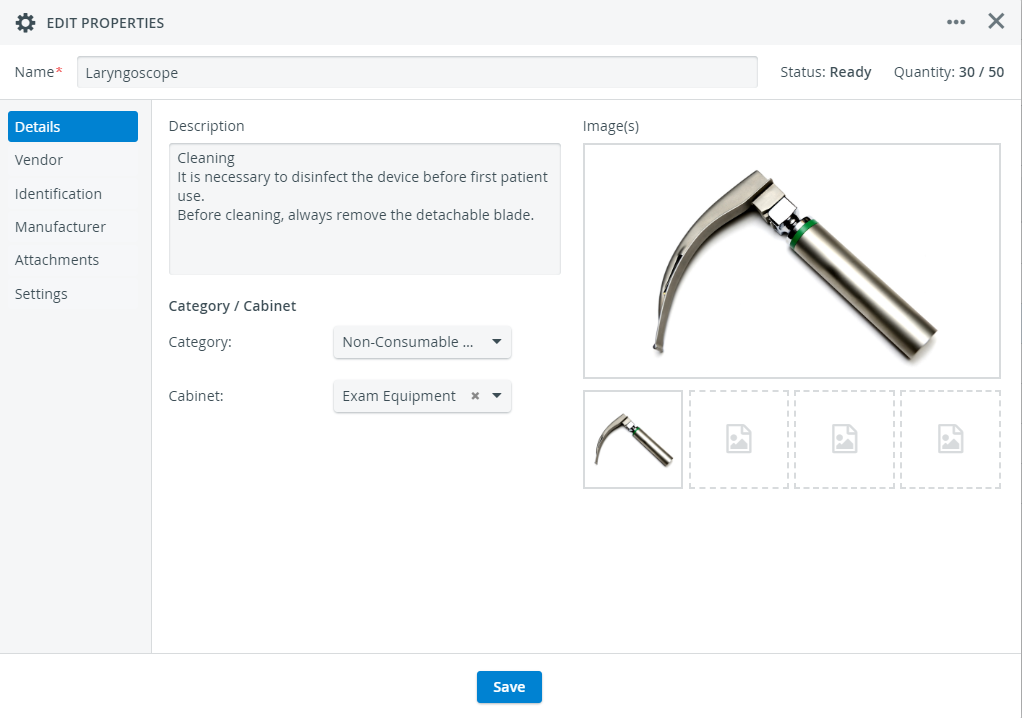Viewport: 1022px width, 718px height.
Task: Open the three-dot more options menu
Action: point(956,22)
